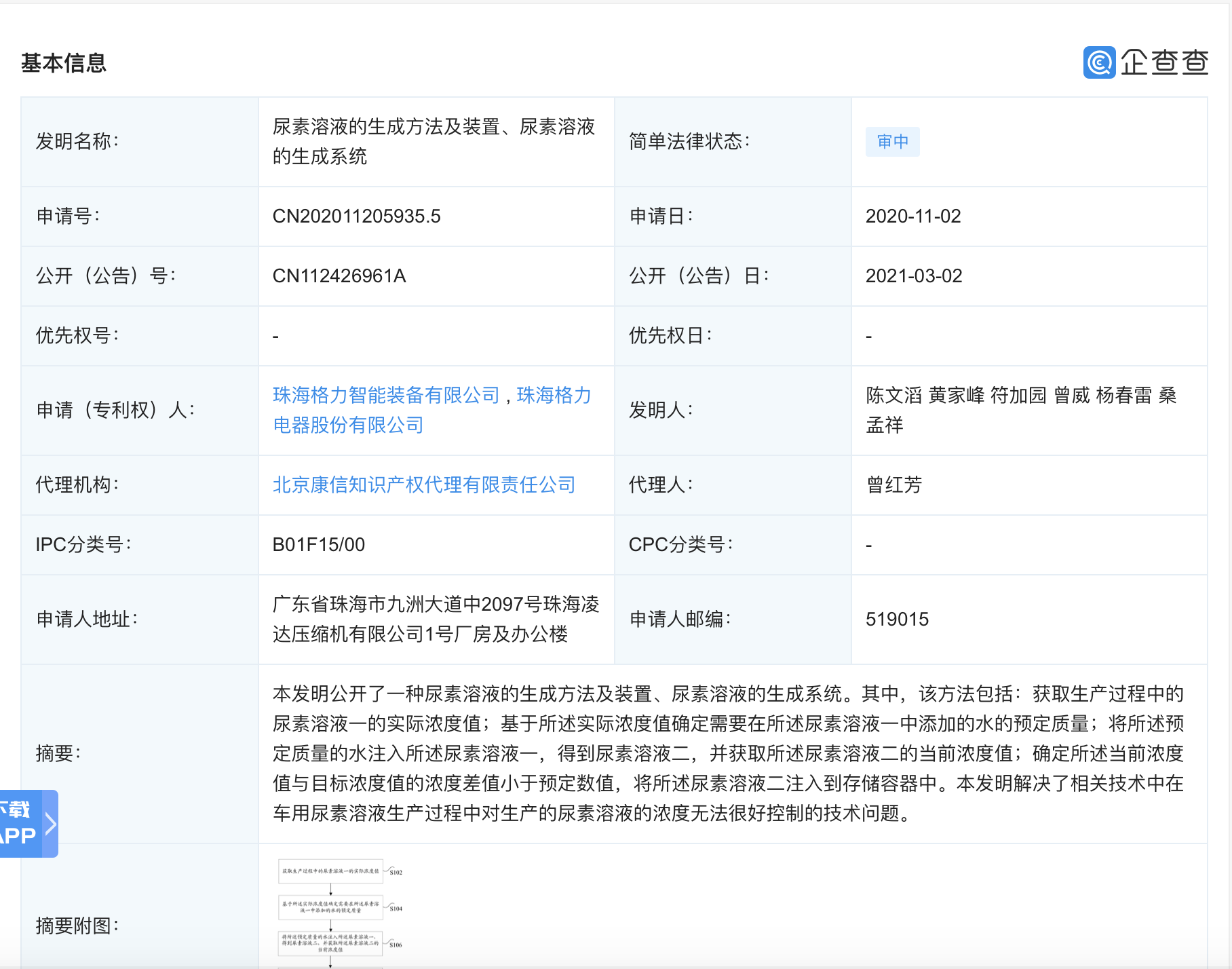This screenshot has height=969, width=1232.
Task: Click the 审中 legal status tag
Action: (892, 142)
